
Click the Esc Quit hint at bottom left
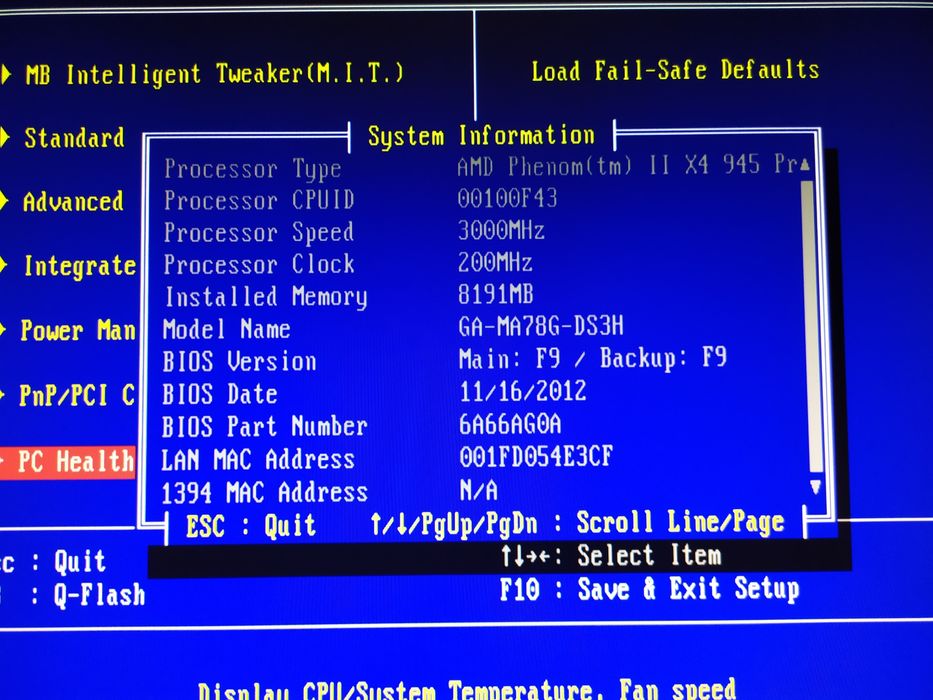[54, 561]
